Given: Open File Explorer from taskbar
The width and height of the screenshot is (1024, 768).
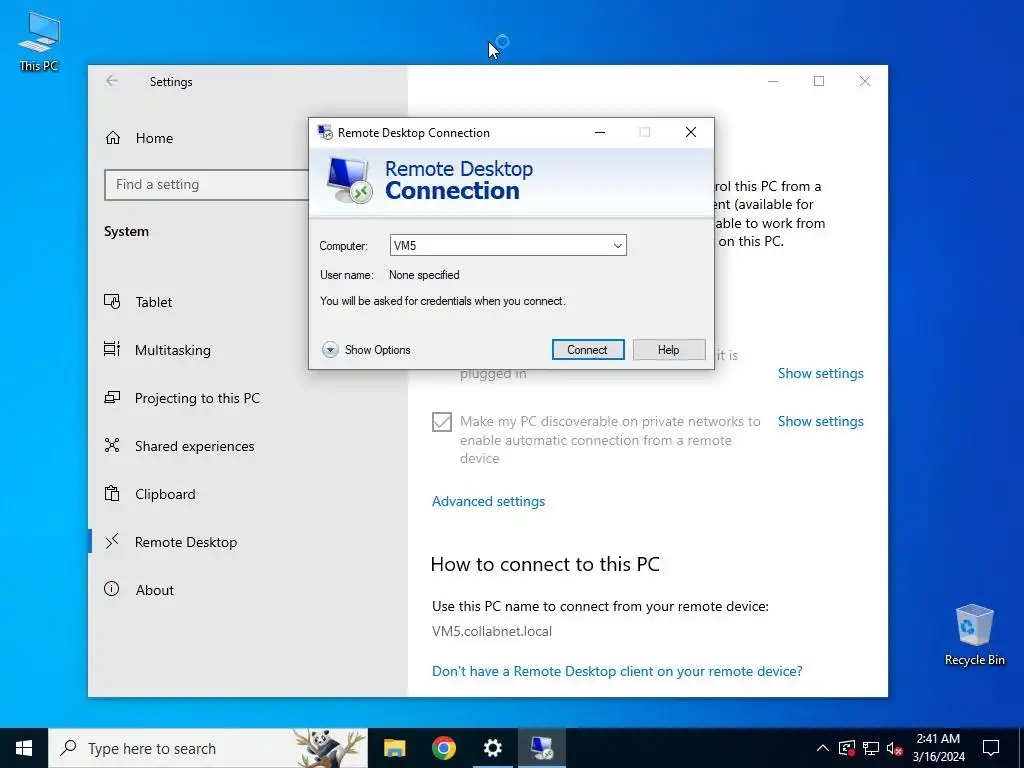Looking at the screenshot, I should (x=394, y=748).
